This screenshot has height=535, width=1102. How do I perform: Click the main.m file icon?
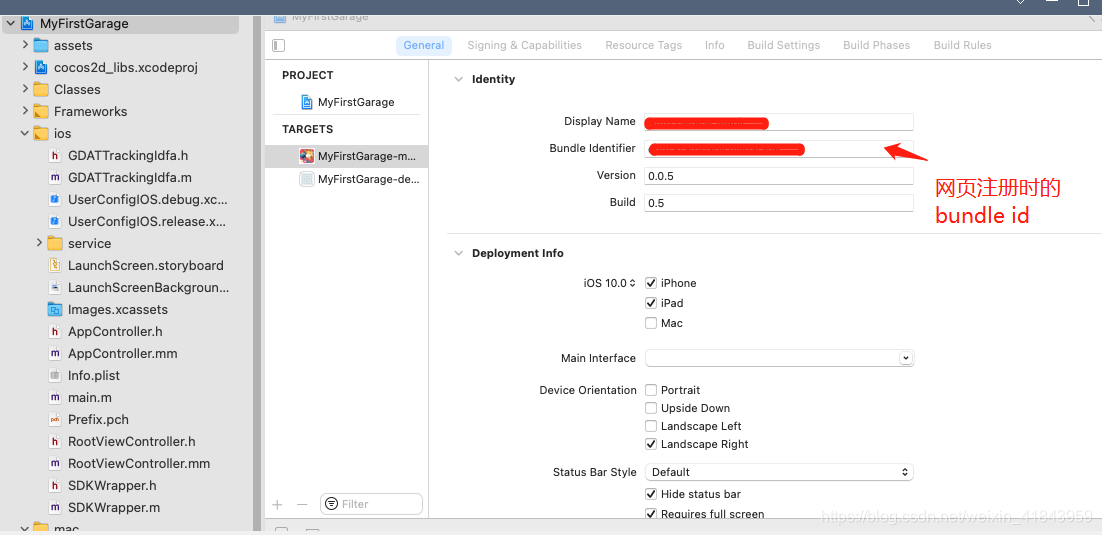pos(55,397)
